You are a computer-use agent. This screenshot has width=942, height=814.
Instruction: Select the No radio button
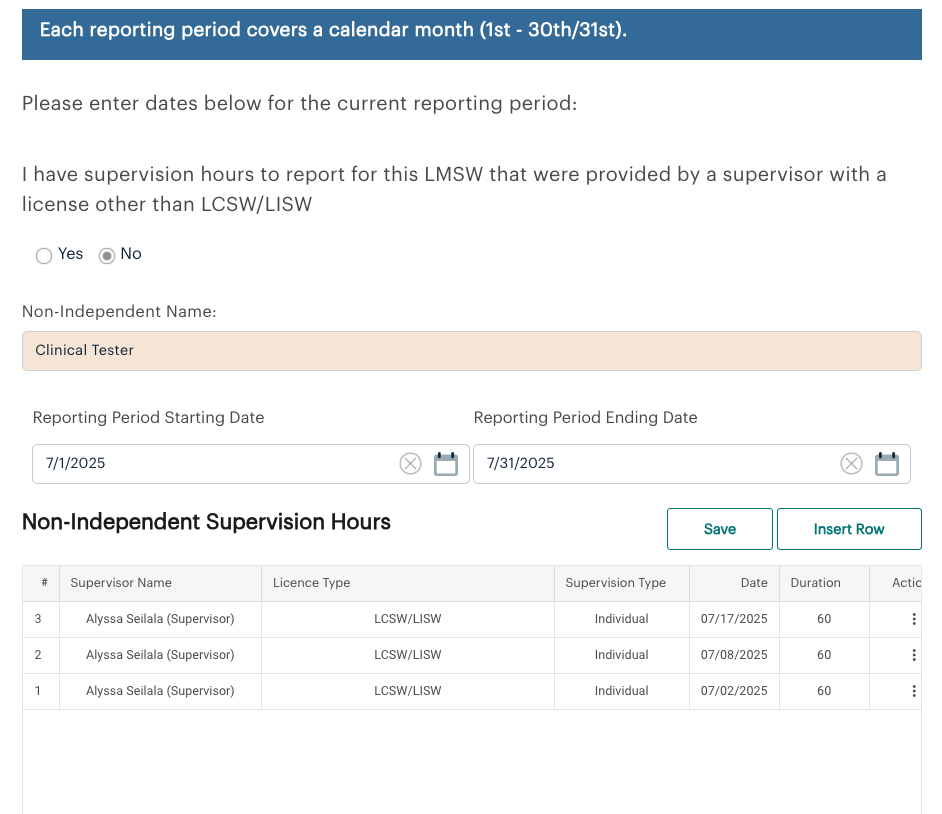pyautogui.click(x=107, y=256)
